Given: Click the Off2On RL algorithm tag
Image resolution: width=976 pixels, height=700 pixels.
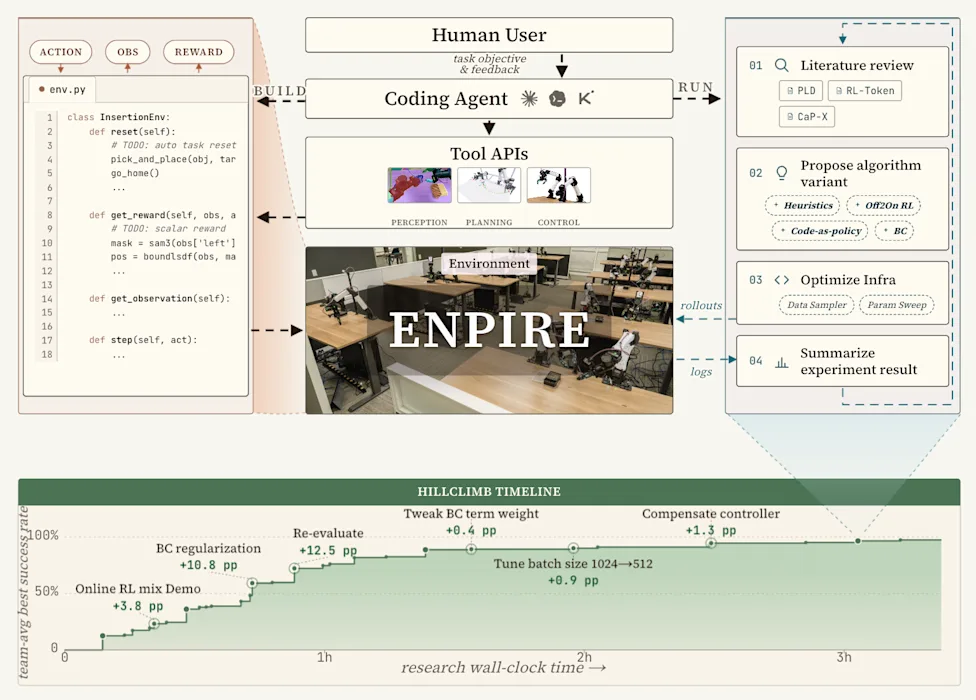Looking at the screenshot, I should point(883,205).
